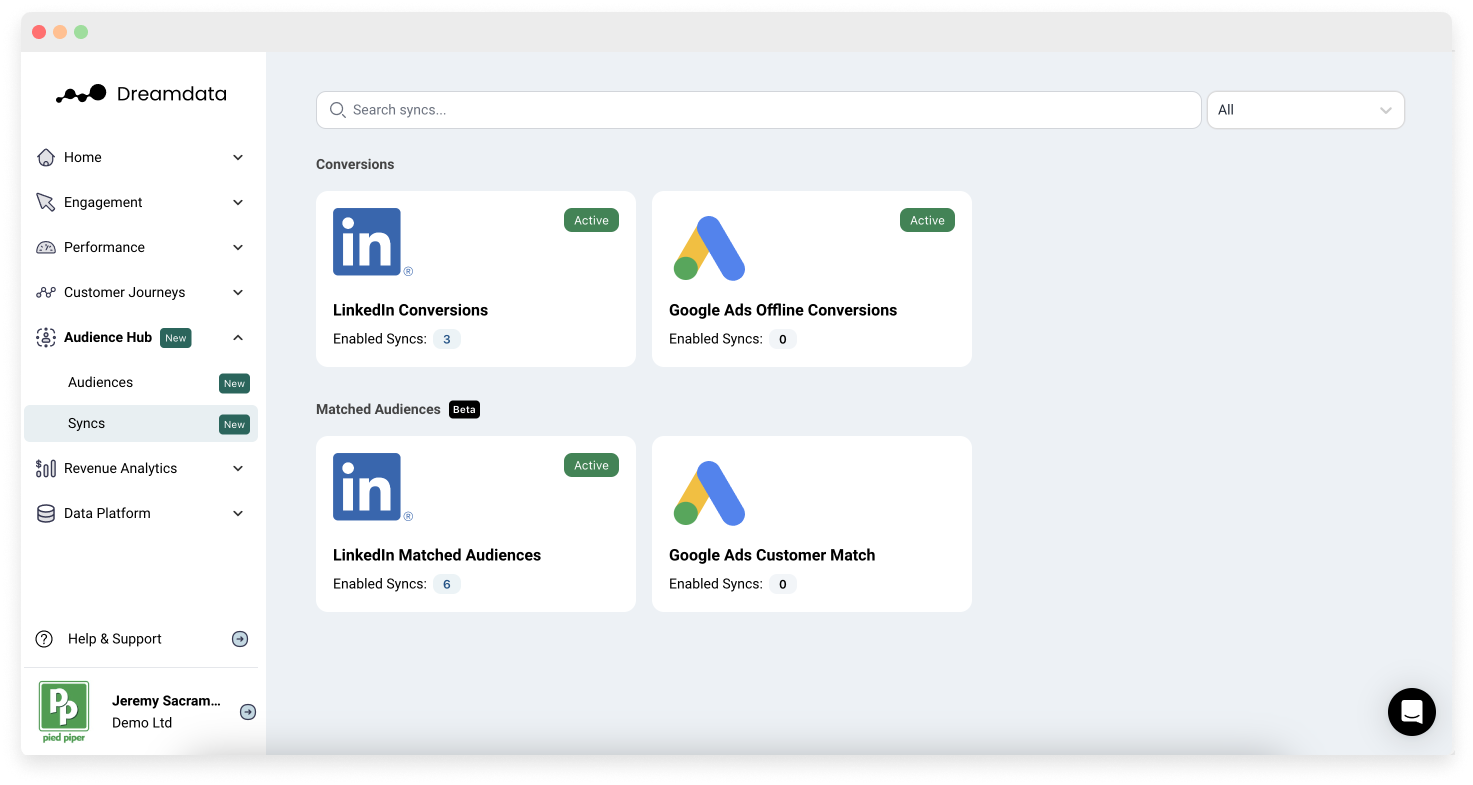Click the Jeremy Sacram... account name
The width and height of the screenshot is (1473, 785).
166,701
